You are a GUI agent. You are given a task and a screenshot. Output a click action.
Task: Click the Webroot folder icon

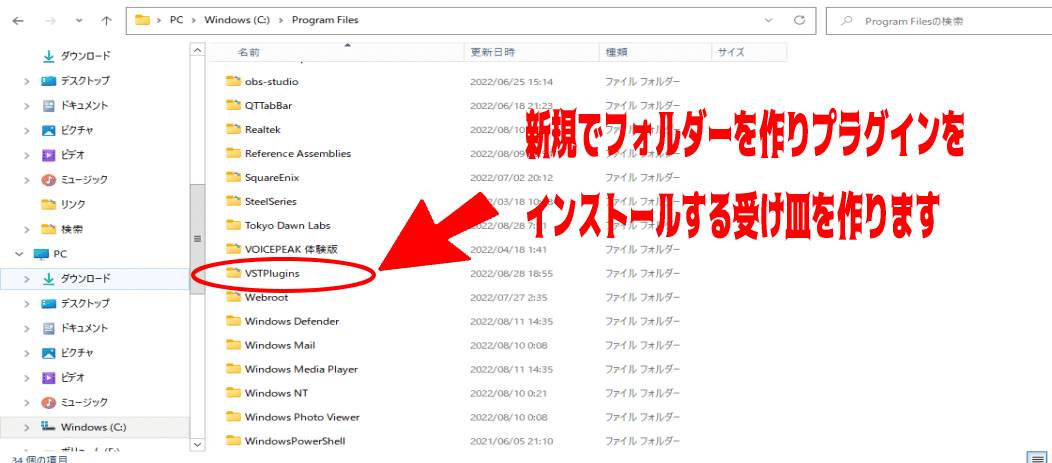[x=233, y=297]
